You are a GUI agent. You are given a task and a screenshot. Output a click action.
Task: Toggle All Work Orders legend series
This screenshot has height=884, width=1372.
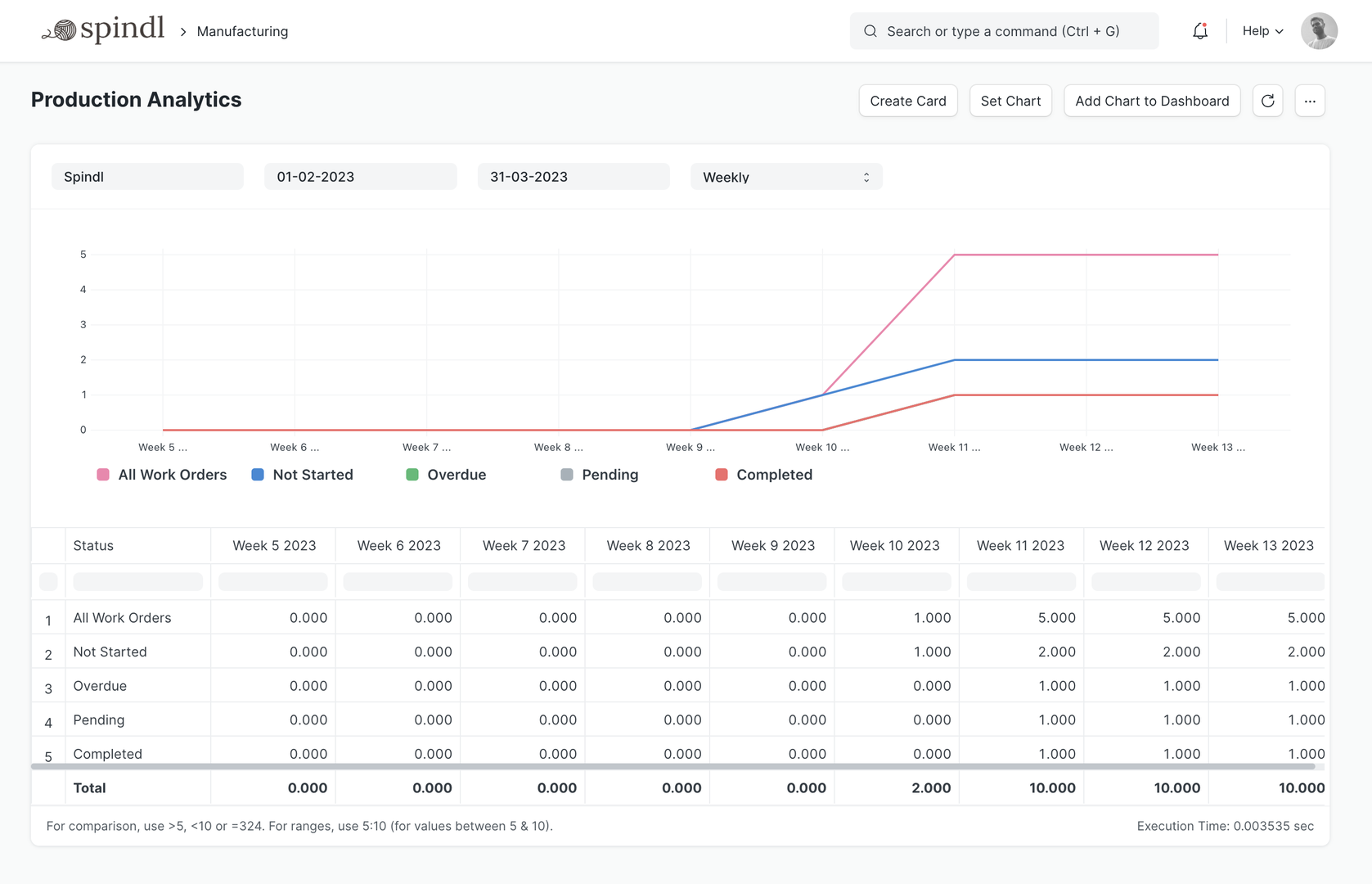coord(162,475)
